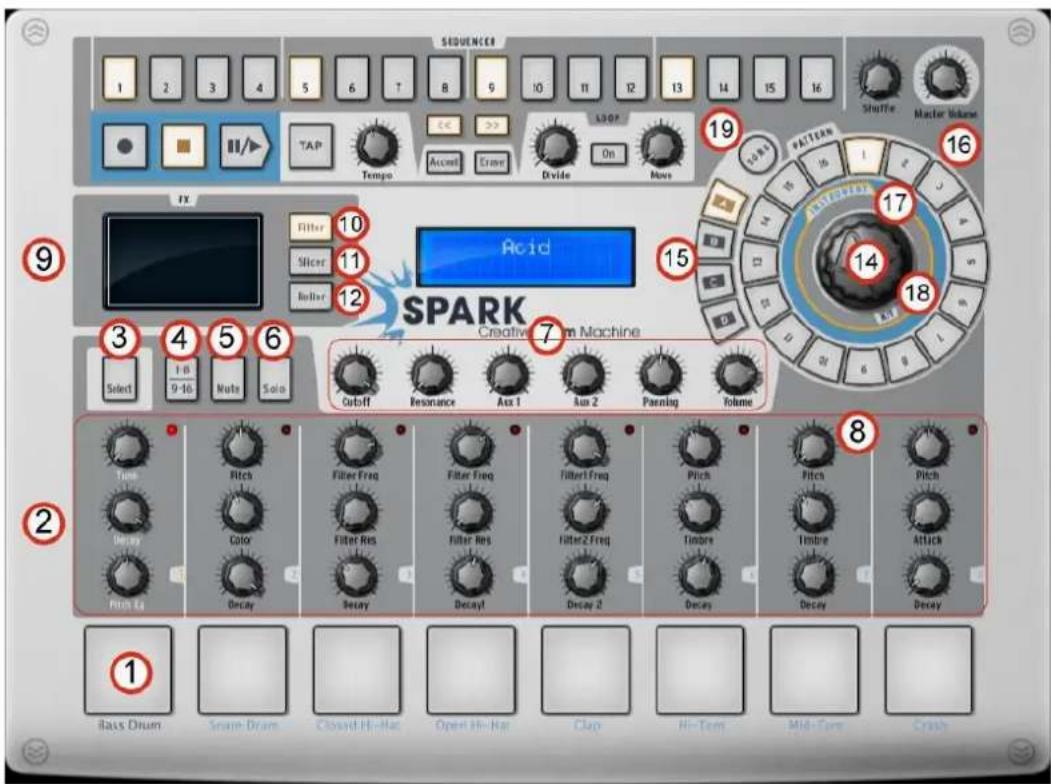Click the Record button in the transport

click(x=125, y=146)
